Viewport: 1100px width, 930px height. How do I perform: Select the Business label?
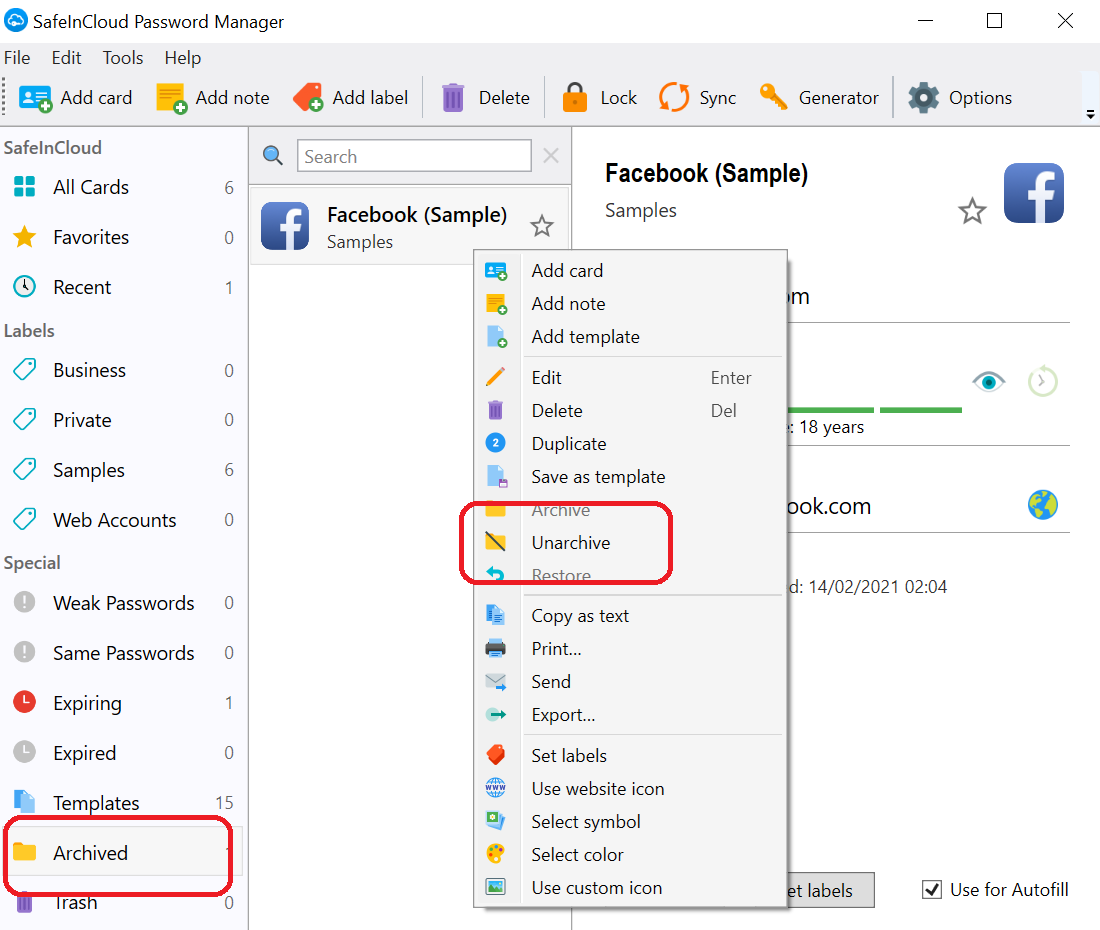(x=123, y=370)
